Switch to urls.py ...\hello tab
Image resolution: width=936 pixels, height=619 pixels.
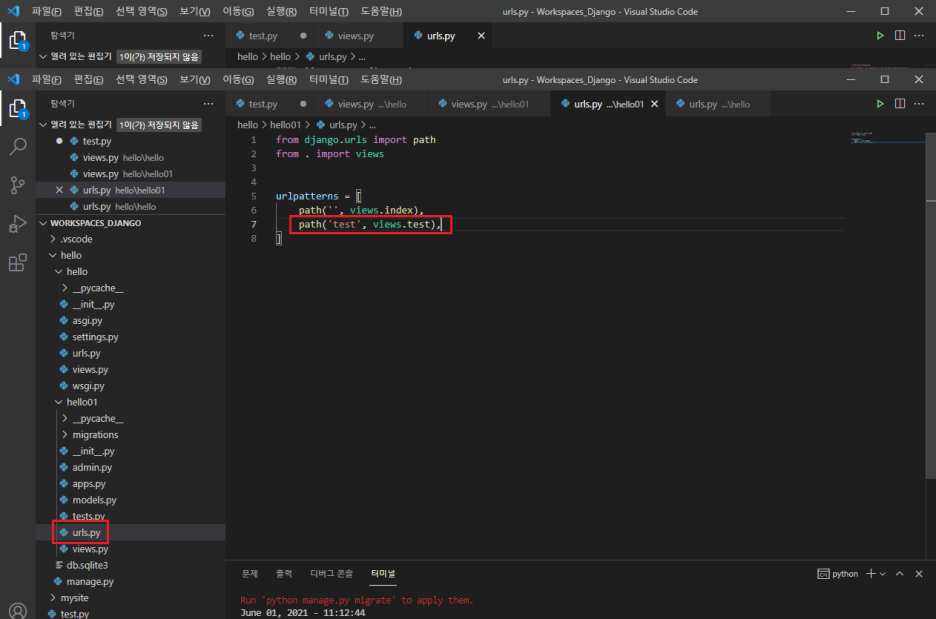(x=719, y=104)
